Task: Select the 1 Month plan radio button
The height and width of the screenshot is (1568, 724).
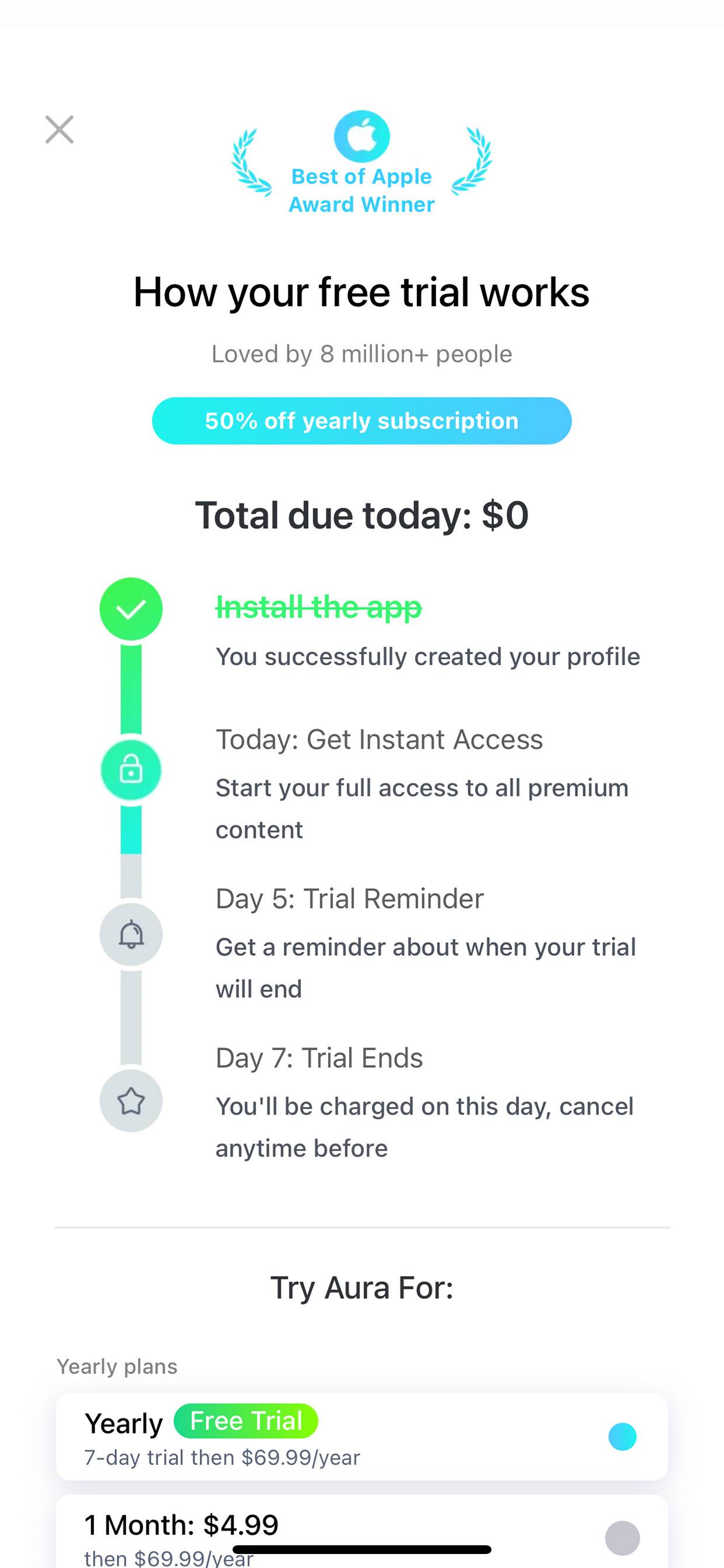Action: pyautogui.click(x=622, y=1538)
